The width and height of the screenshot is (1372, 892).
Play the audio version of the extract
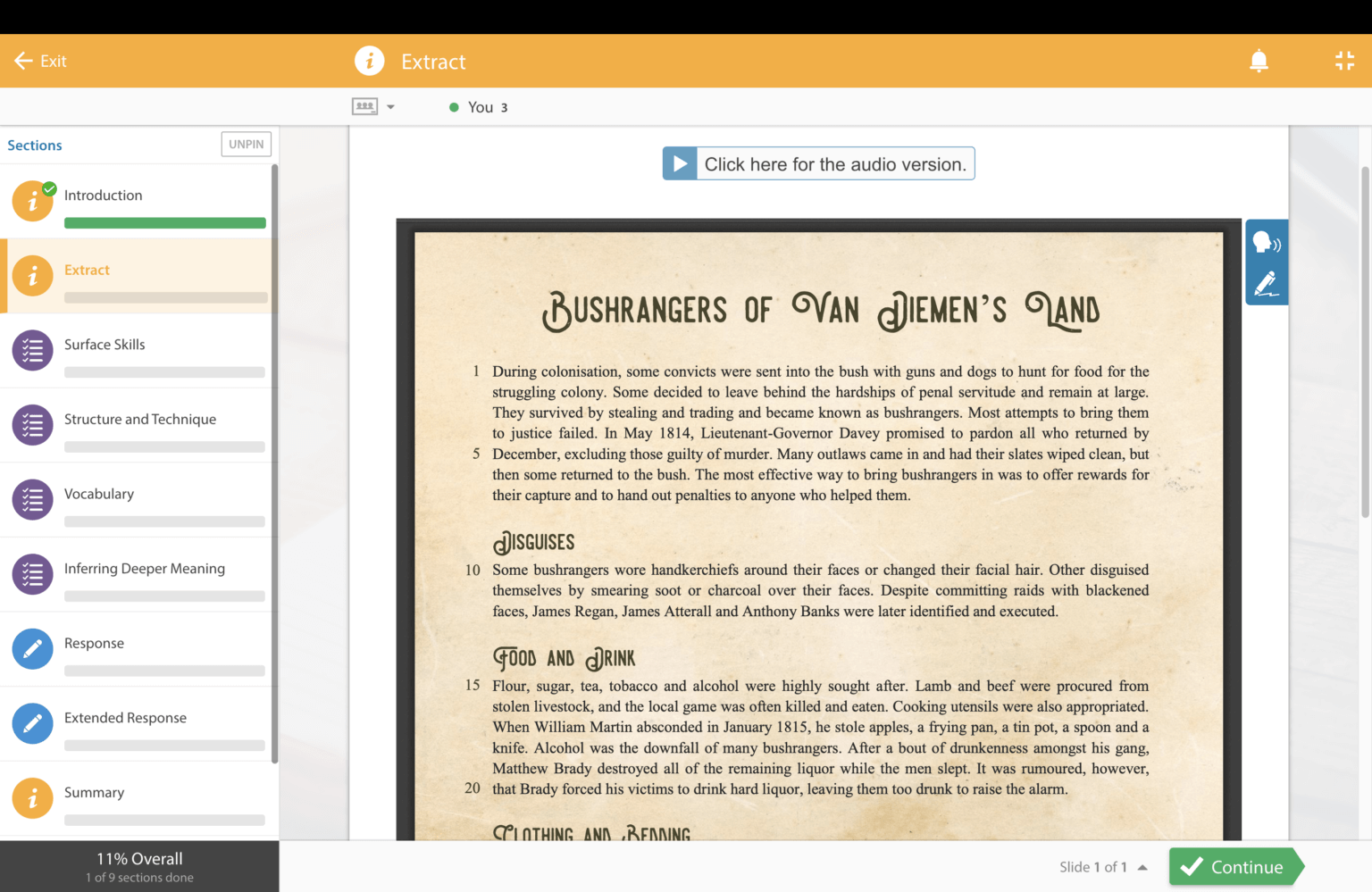pyautogui.click(x=817, y=163)
